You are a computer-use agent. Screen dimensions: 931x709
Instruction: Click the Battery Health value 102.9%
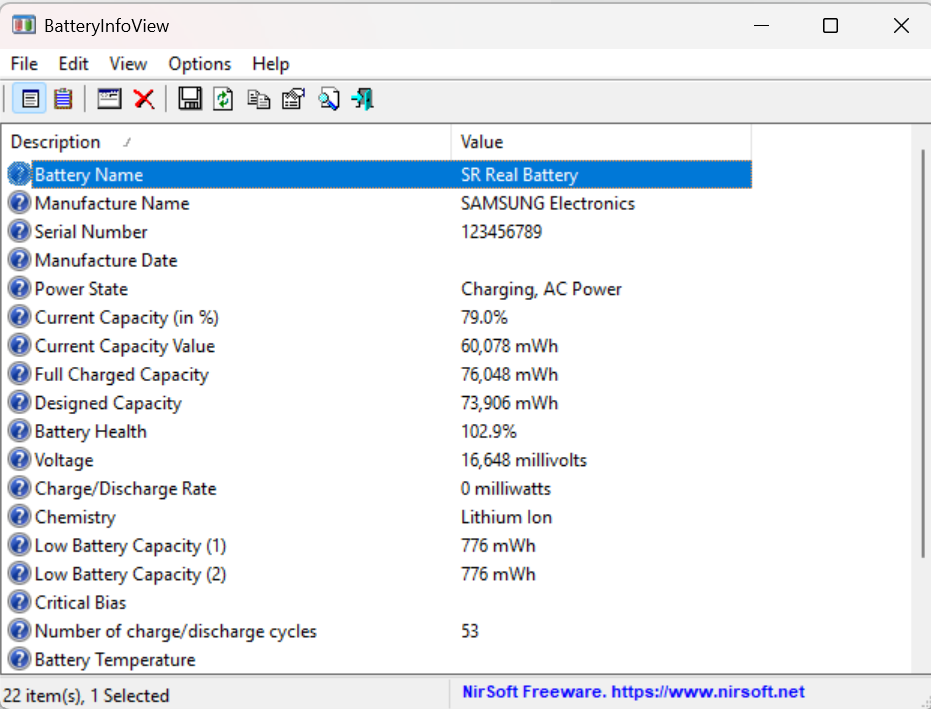489,431
